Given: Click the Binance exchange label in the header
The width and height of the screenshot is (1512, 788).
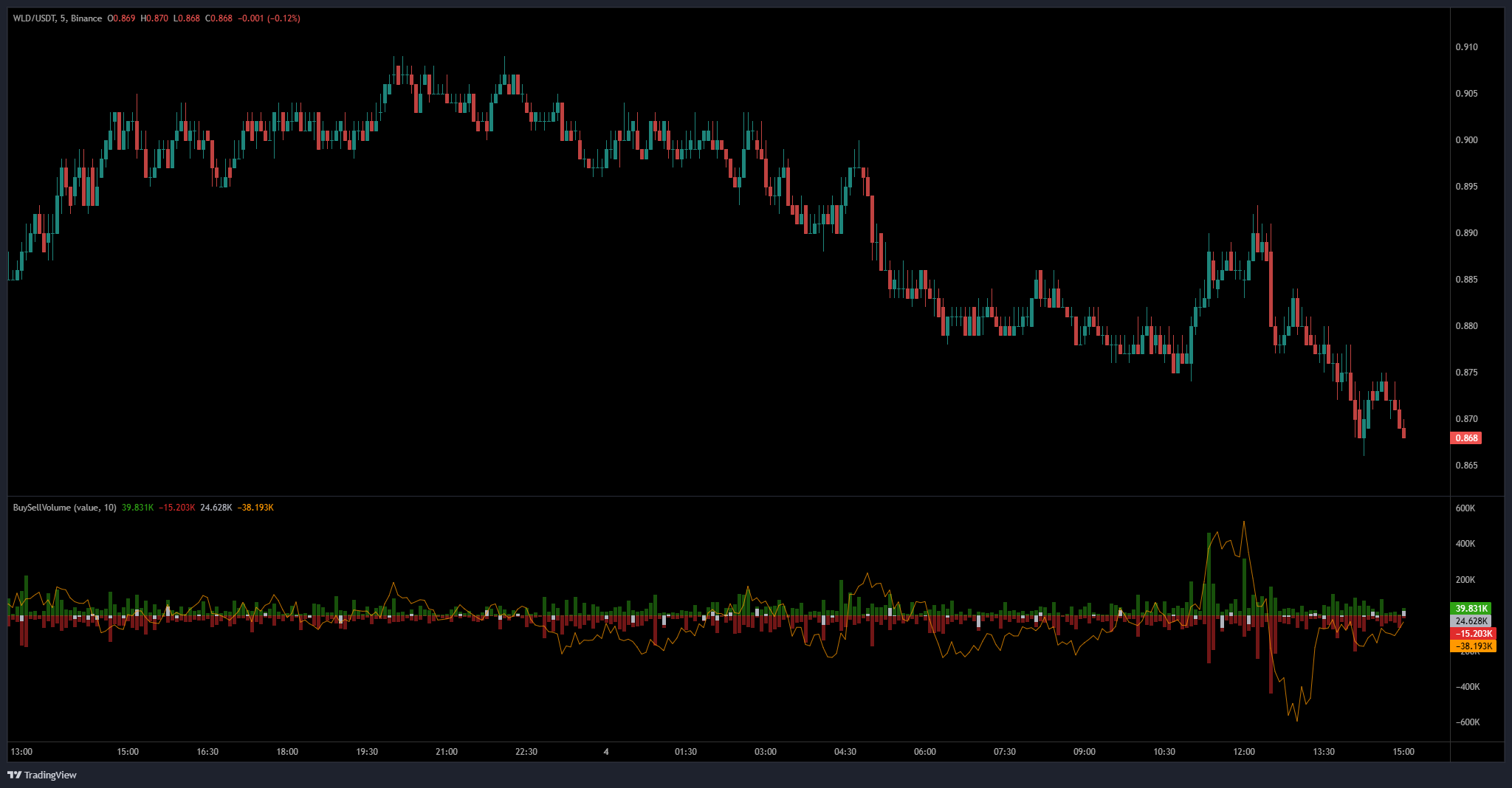Looking at the screenshot, I should point(86,18).
